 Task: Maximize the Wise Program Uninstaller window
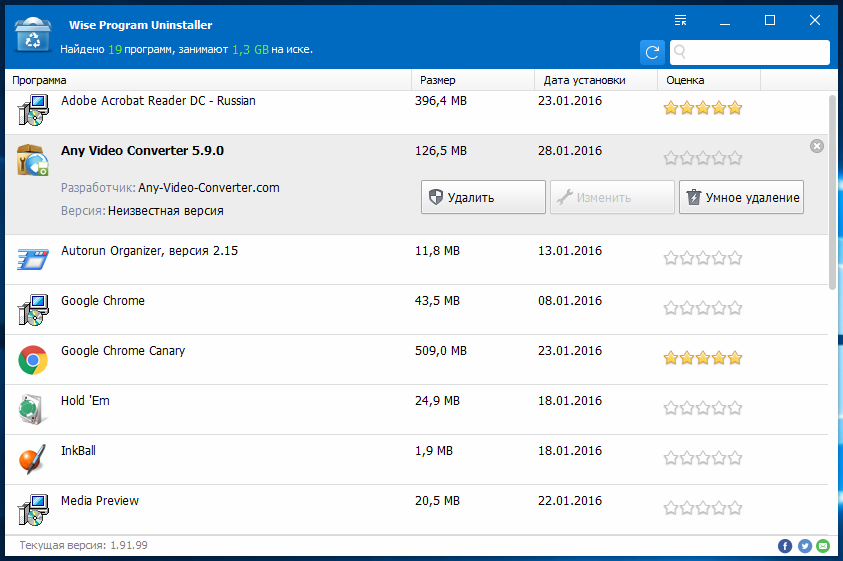coord(770,20)
